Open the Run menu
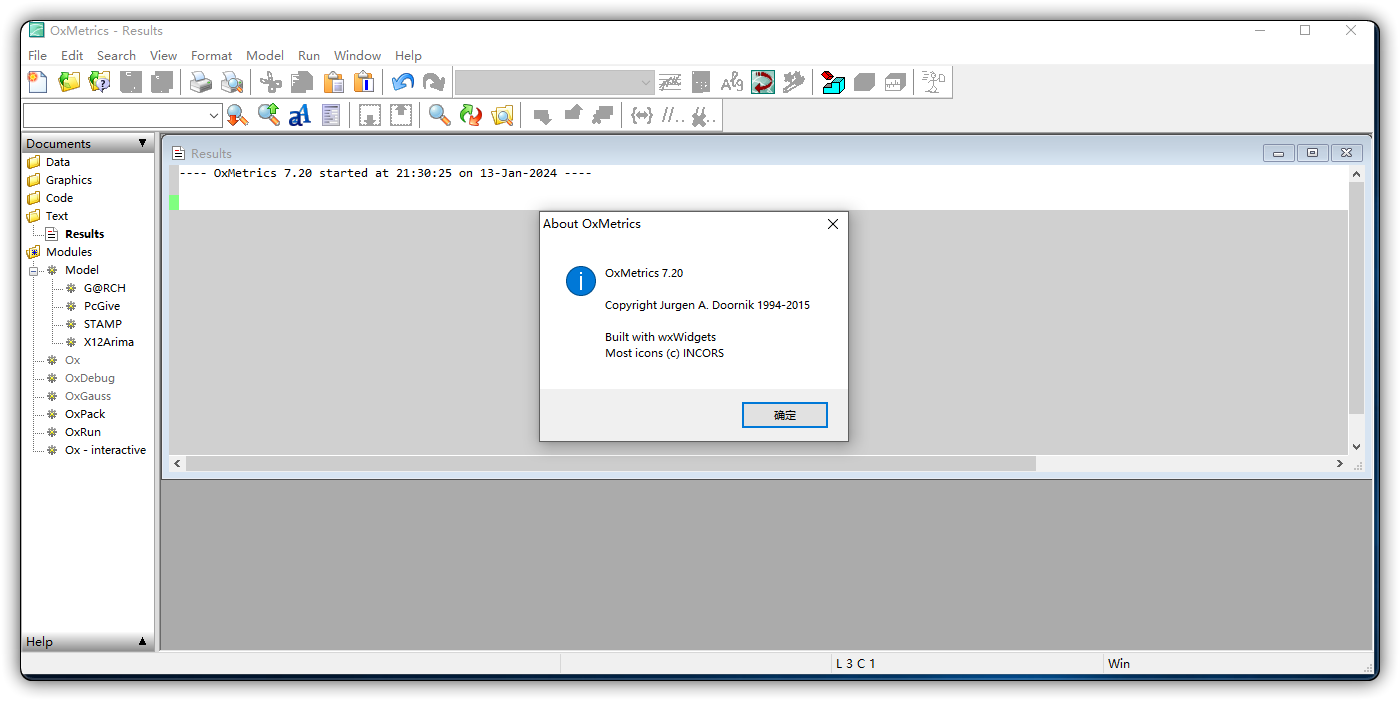The width and height of the screenshot is (1400, 701). (x=309, y=56)
